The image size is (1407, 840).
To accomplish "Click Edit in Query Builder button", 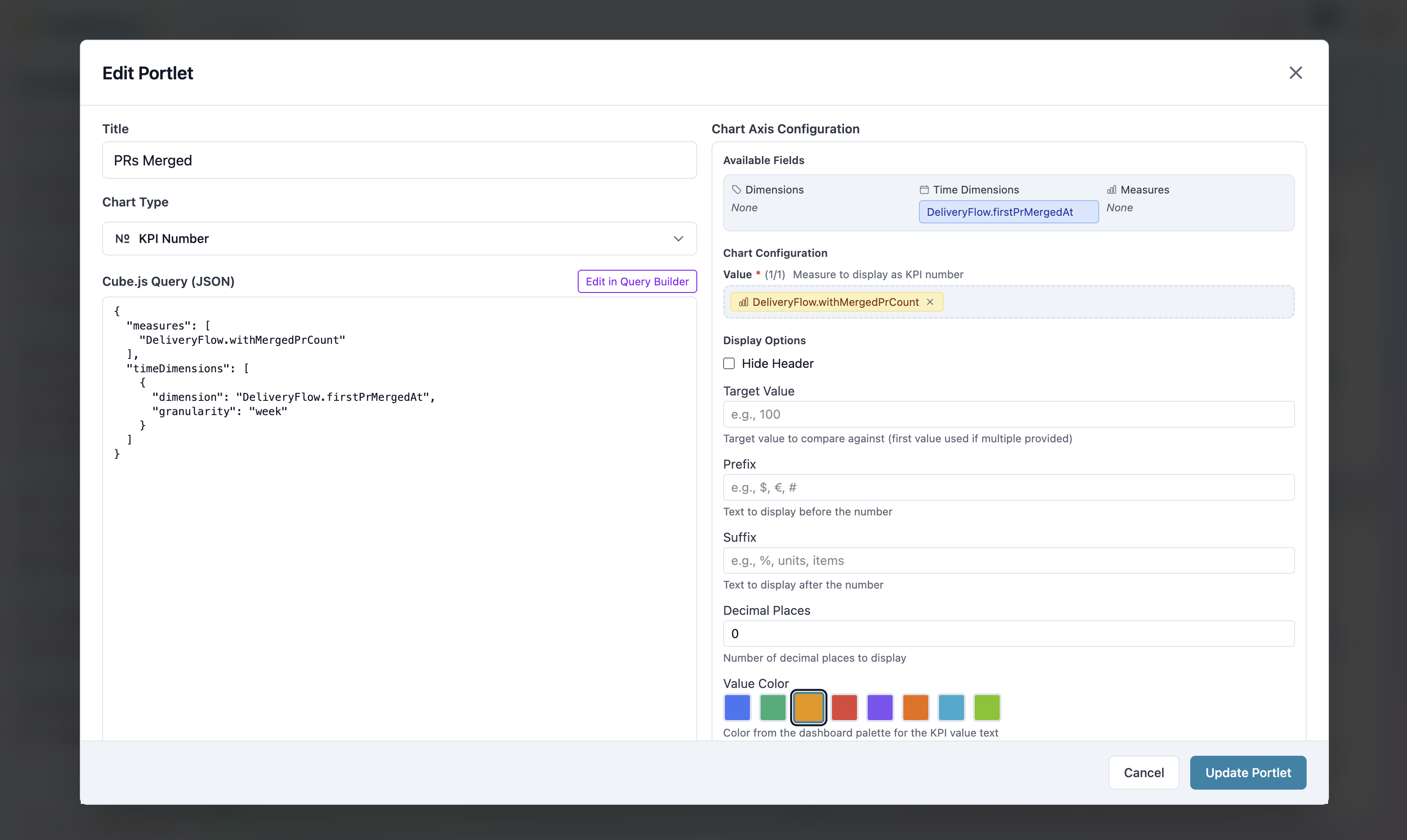I will tap(637, 281).
